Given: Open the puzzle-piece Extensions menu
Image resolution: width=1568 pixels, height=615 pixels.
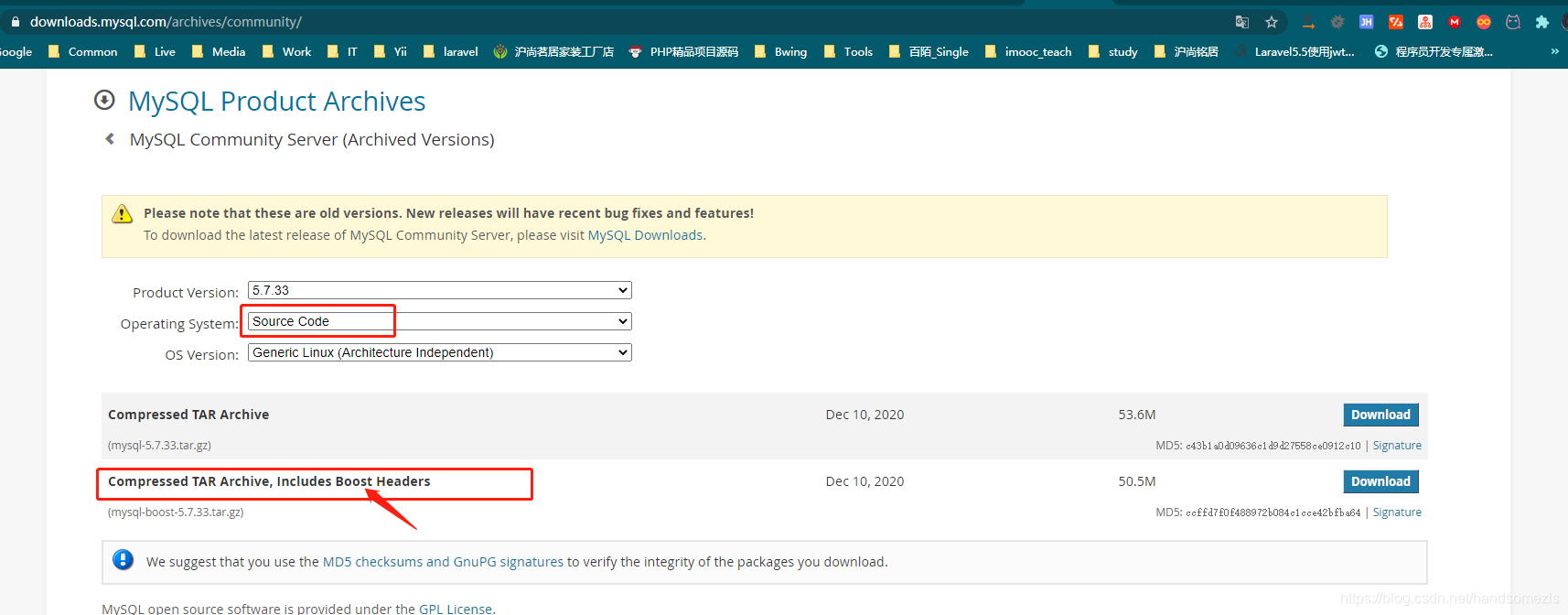Looking at the screenshot, I should point(1542,22).
